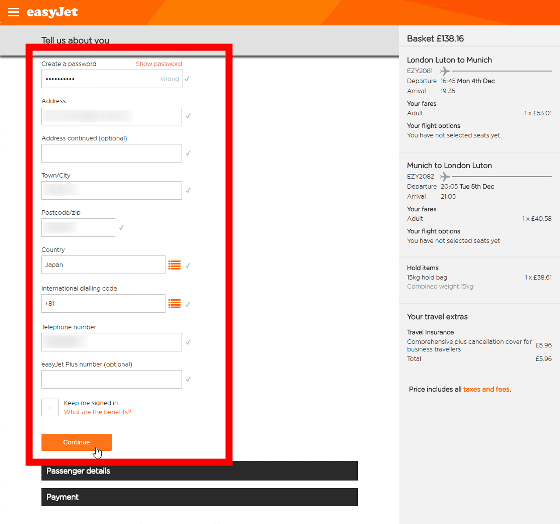The width and height of the screenshot is (560, 524).
Task: Click the easyJet logo
Action: 52,12
